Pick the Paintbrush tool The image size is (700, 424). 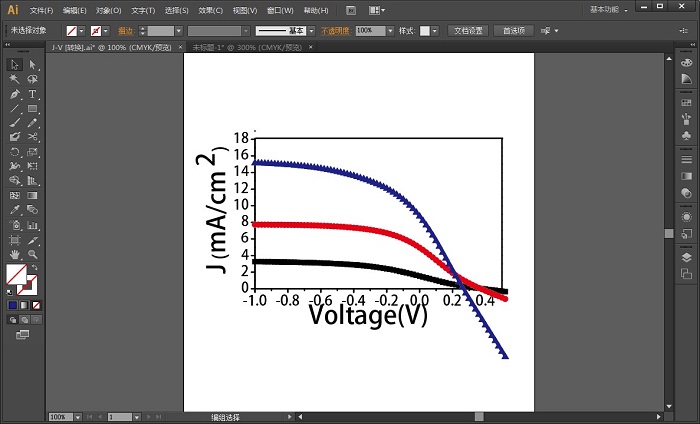pyautogui.click(x=14, y=123)
